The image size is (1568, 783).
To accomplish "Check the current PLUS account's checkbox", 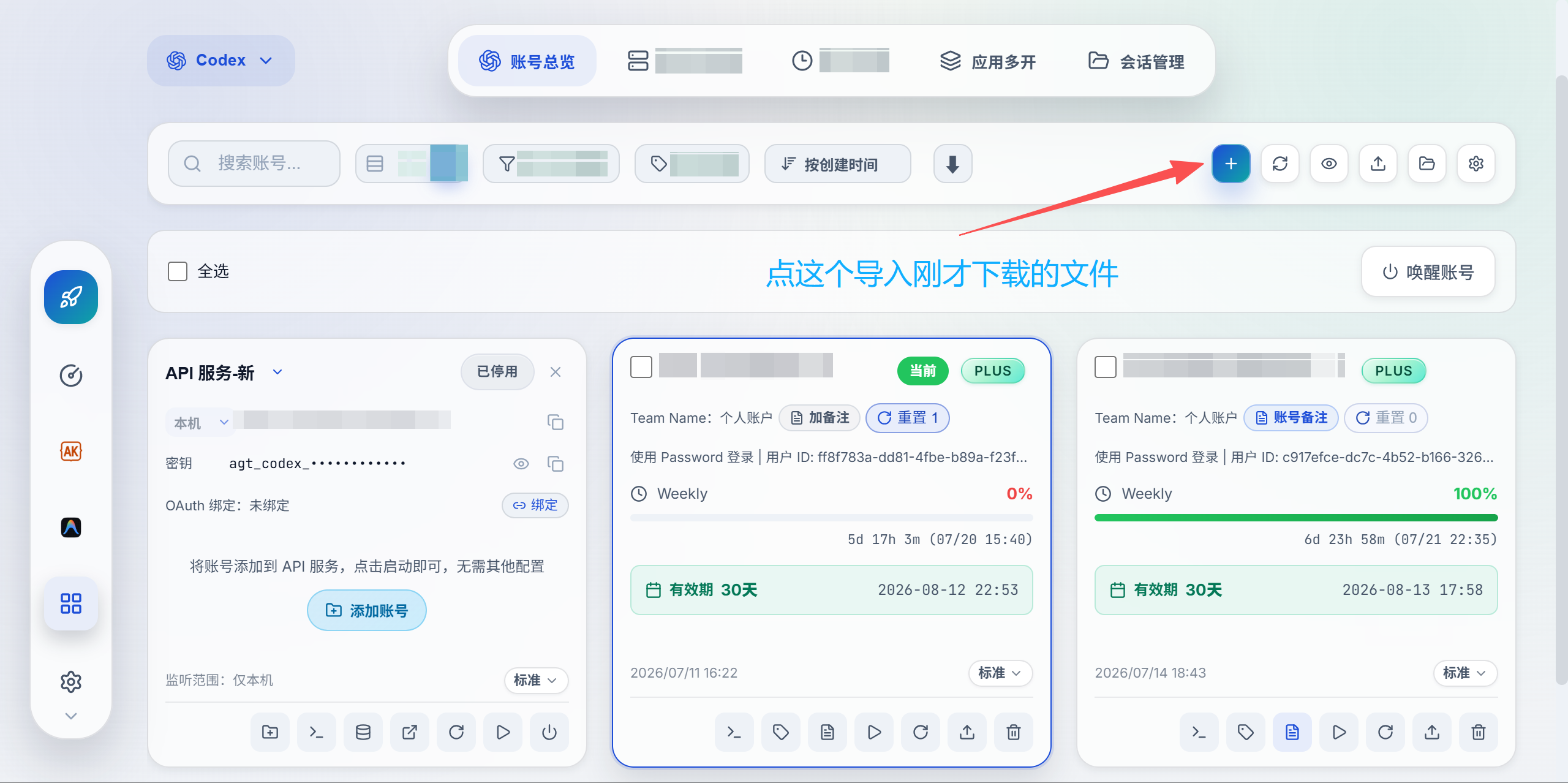I will [x=641, y=367].
